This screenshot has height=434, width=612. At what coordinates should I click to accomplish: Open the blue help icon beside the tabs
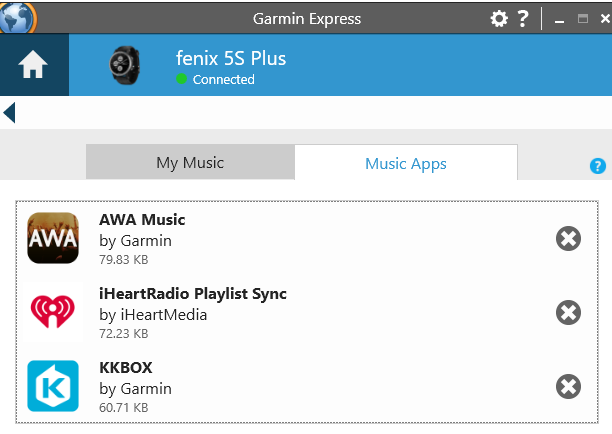pos(598,166)
